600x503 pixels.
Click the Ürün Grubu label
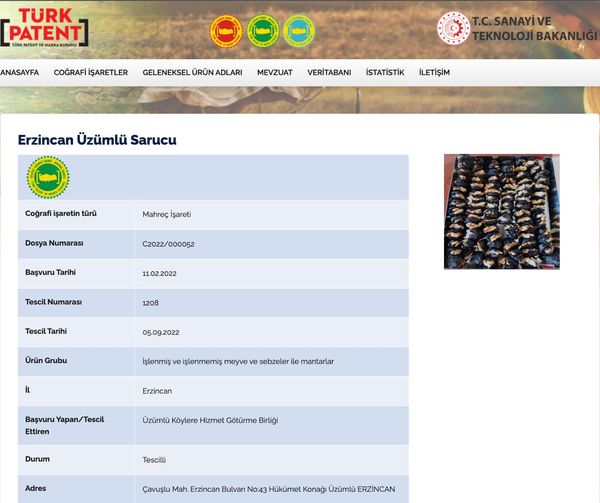(x=46, y=360)
